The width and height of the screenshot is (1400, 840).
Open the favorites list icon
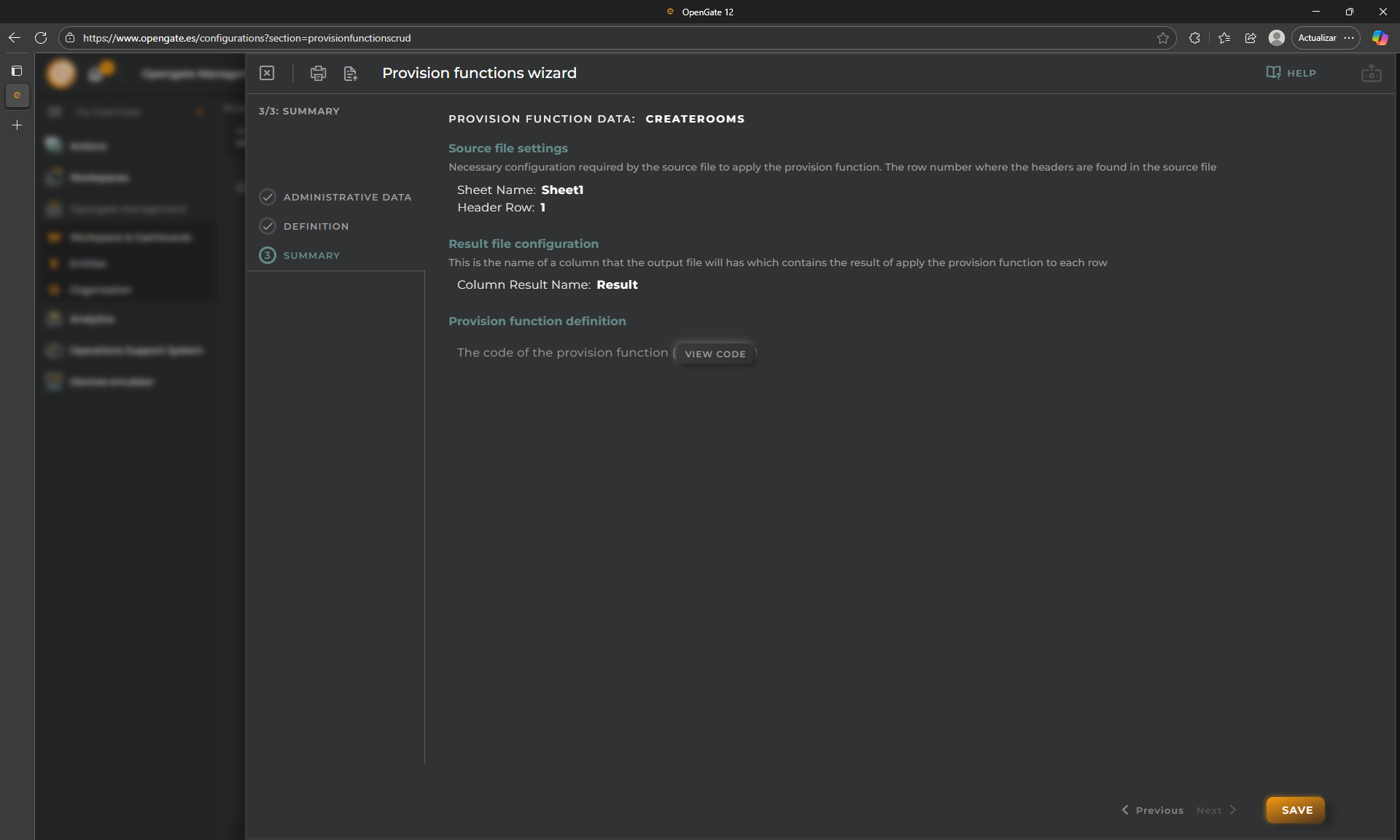point(1224,38)
